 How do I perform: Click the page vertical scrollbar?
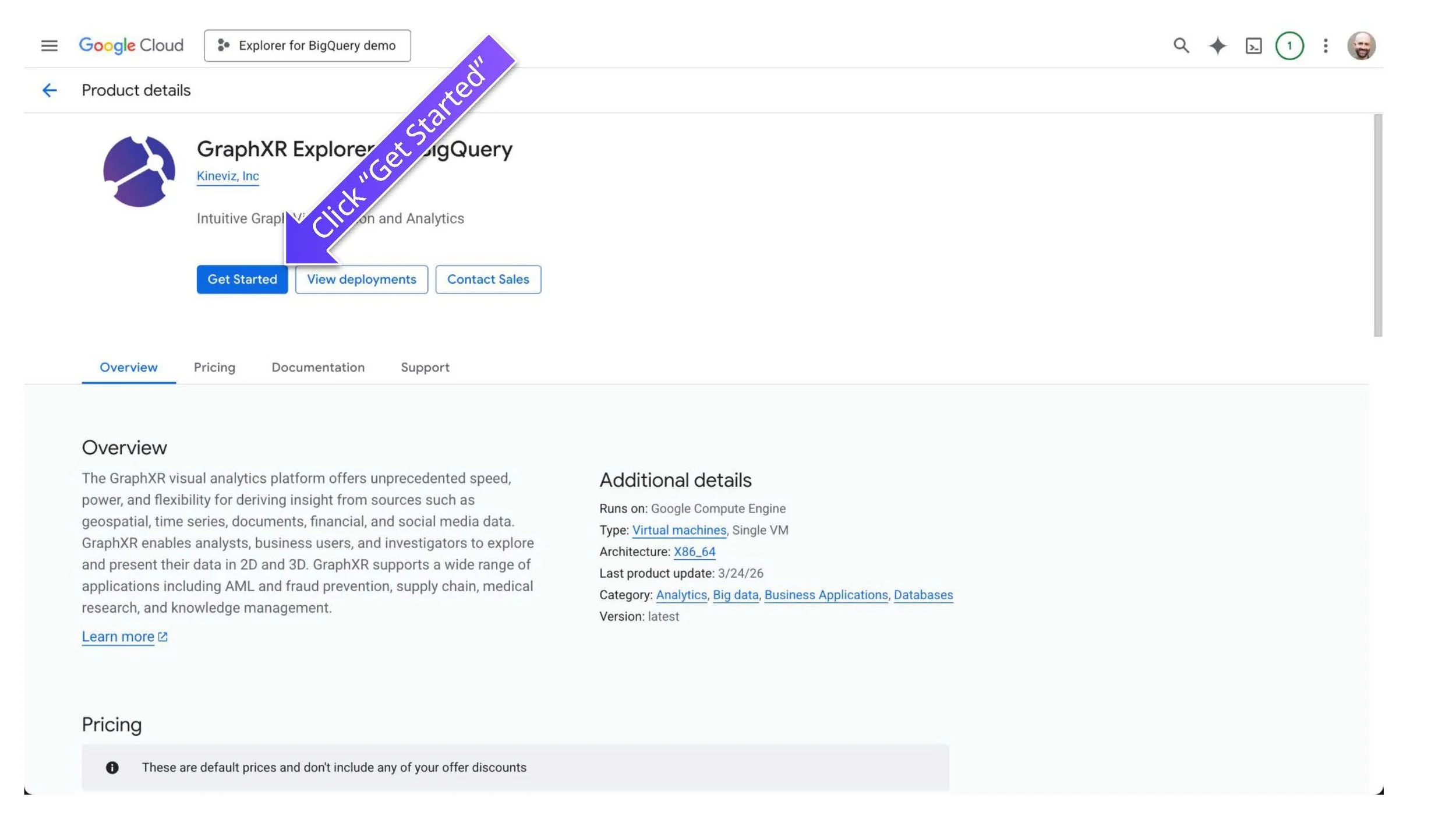1377,225
